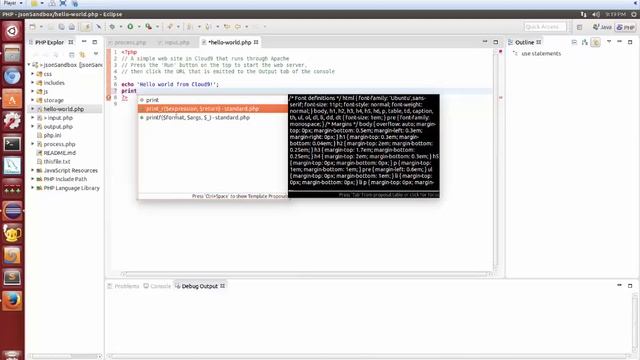Open the External Tools dropdown arrow
The image size is (640, 360).
(157, 27)
